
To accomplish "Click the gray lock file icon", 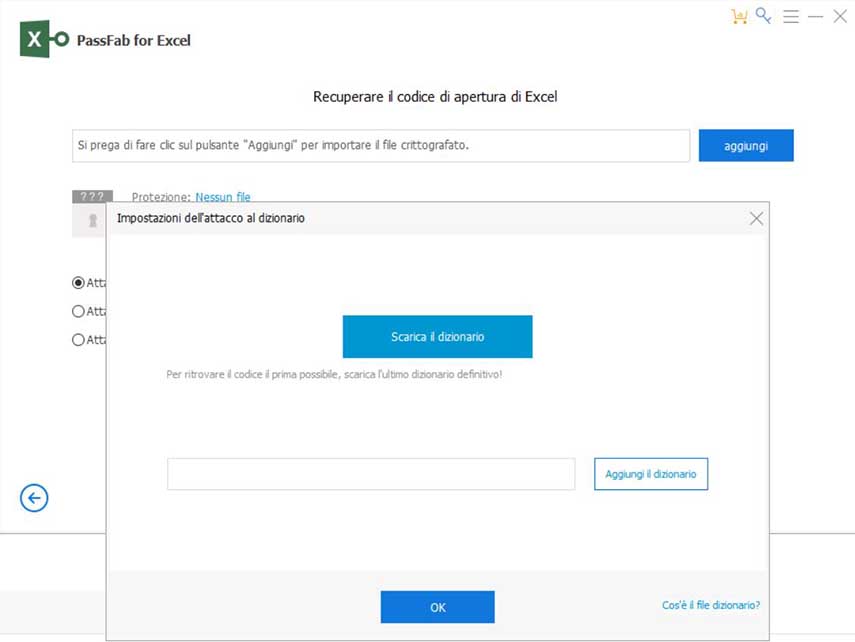I will click(88, 220).
